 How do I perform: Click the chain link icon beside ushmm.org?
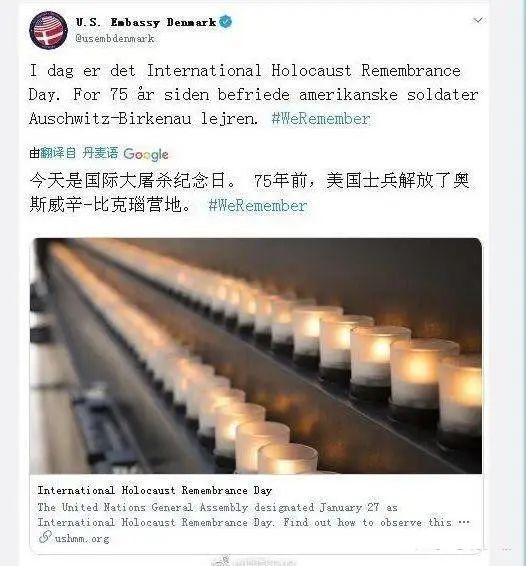pos(45,537)
